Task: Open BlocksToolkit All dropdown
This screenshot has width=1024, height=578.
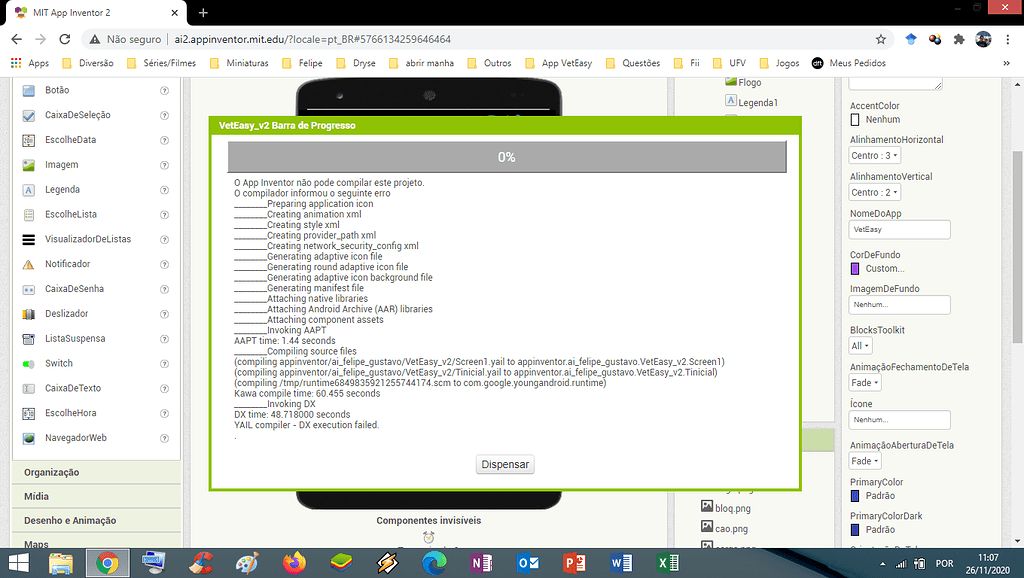Action: [860, 346]
